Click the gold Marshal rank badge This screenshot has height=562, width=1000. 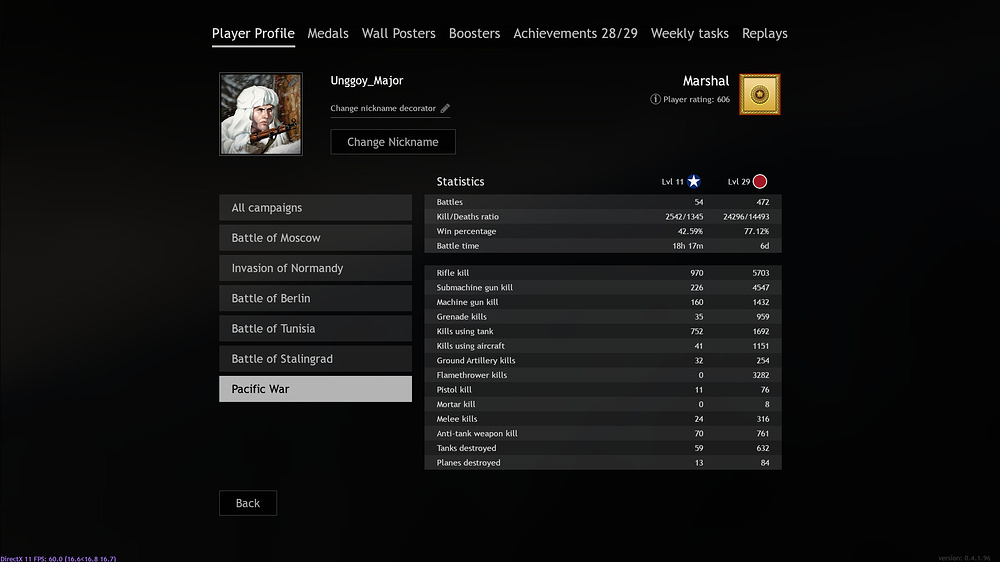pyautogui.click(x=759, y=95)
